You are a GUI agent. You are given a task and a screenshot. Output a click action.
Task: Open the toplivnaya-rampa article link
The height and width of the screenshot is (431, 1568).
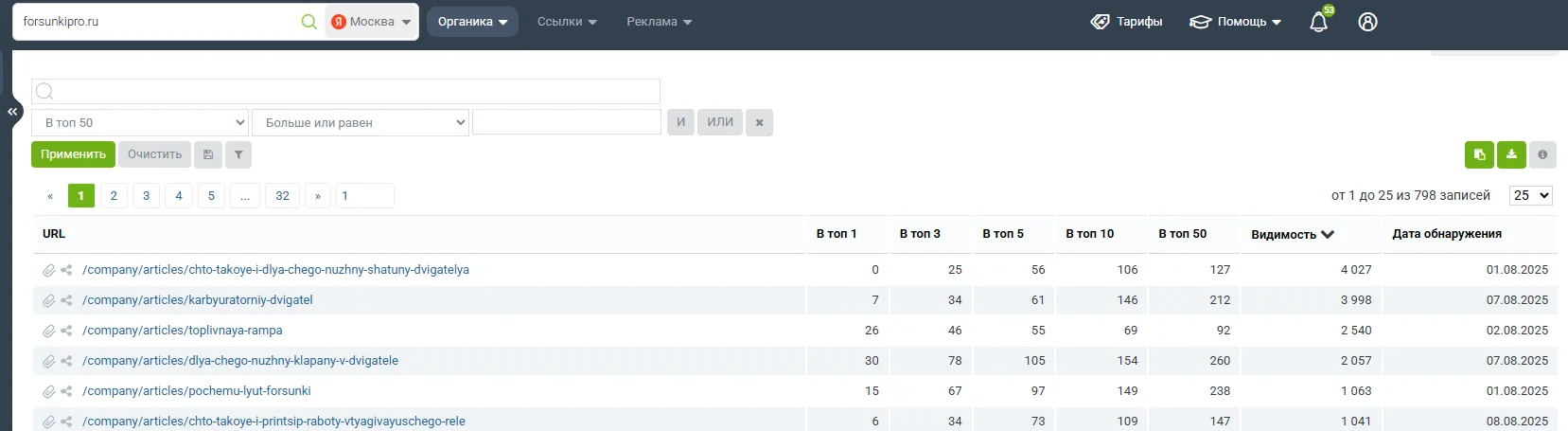(183, 331)
